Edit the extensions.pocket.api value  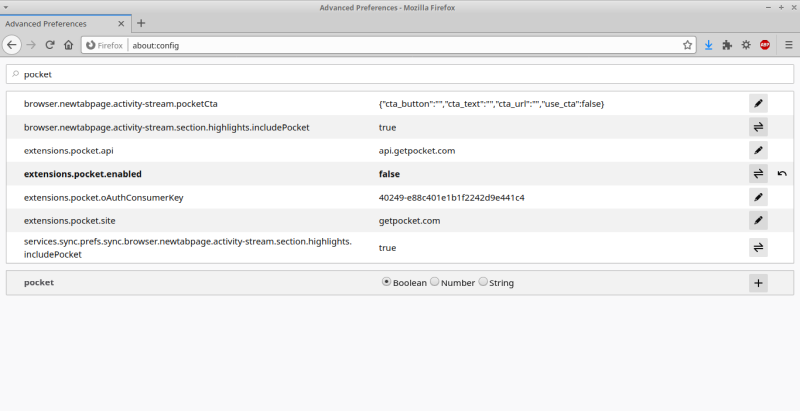click(758, 150)
